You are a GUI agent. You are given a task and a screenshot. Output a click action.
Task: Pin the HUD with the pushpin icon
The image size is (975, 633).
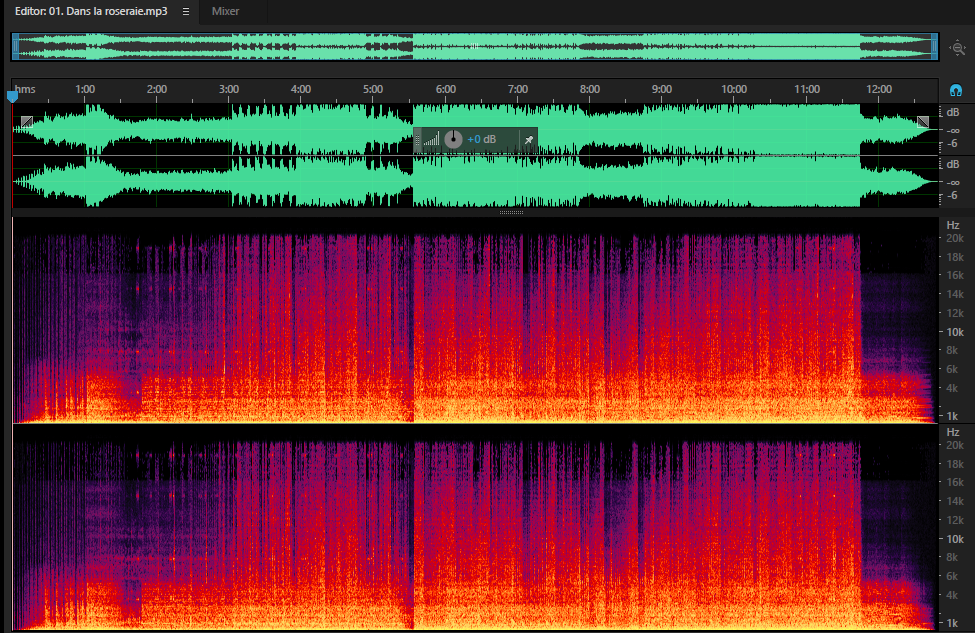(529, 139)
